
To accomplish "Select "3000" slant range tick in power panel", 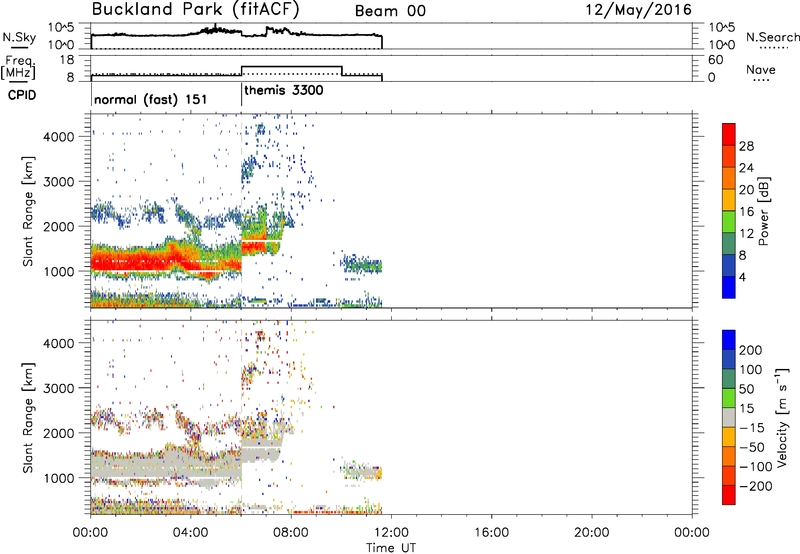I will click(x=59, y=182).
